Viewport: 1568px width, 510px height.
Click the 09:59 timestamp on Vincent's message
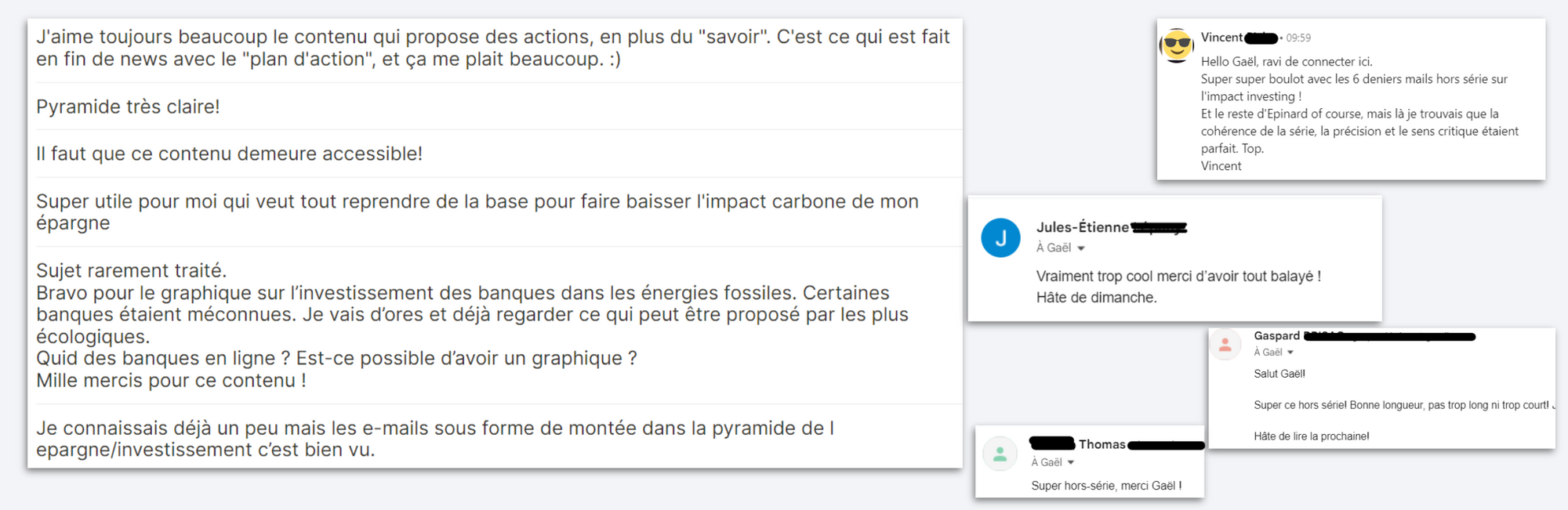click(x=1298, y=38)
